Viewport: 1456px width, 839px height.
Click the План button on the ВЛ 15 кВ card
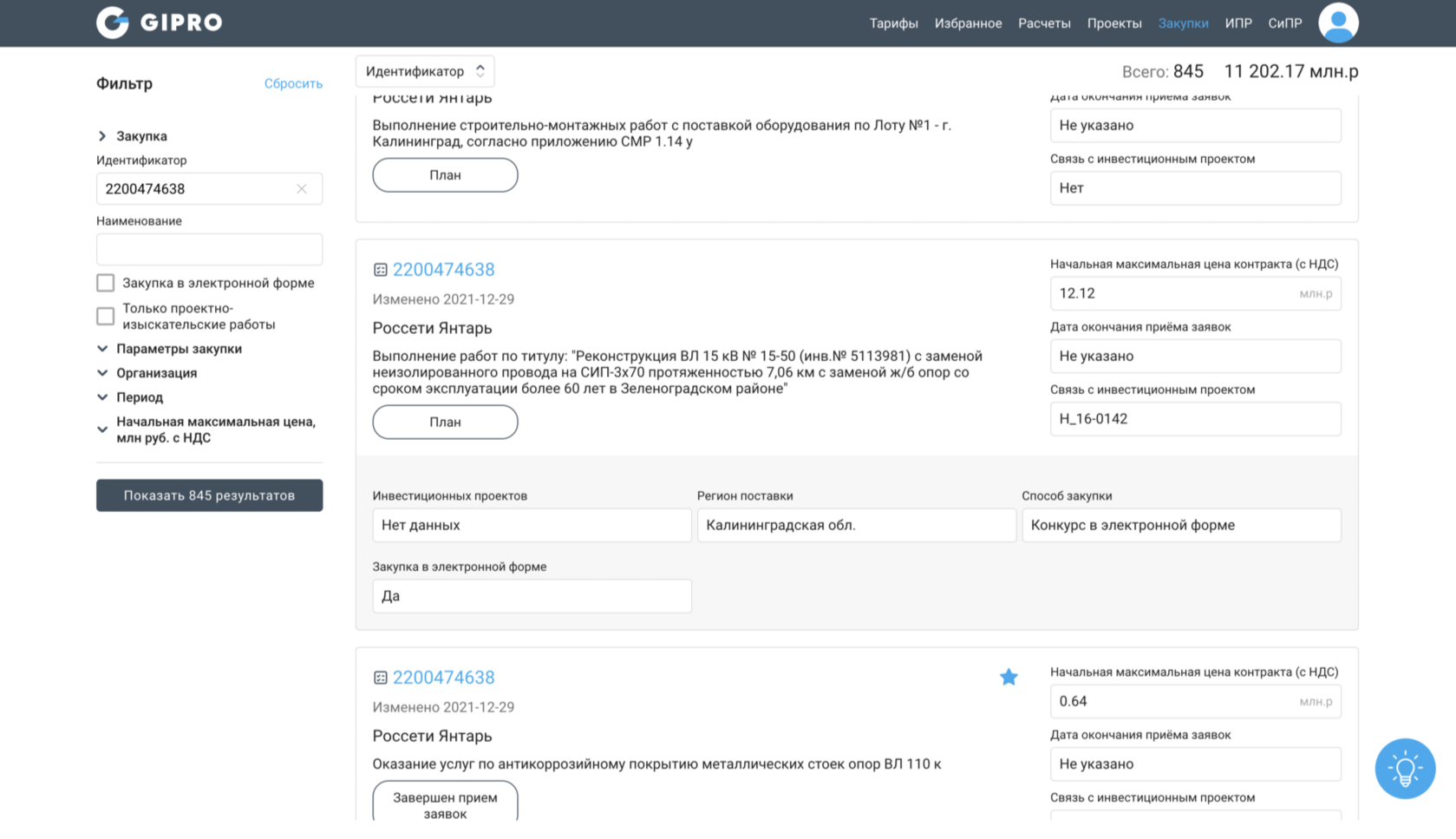click(445, 423)
